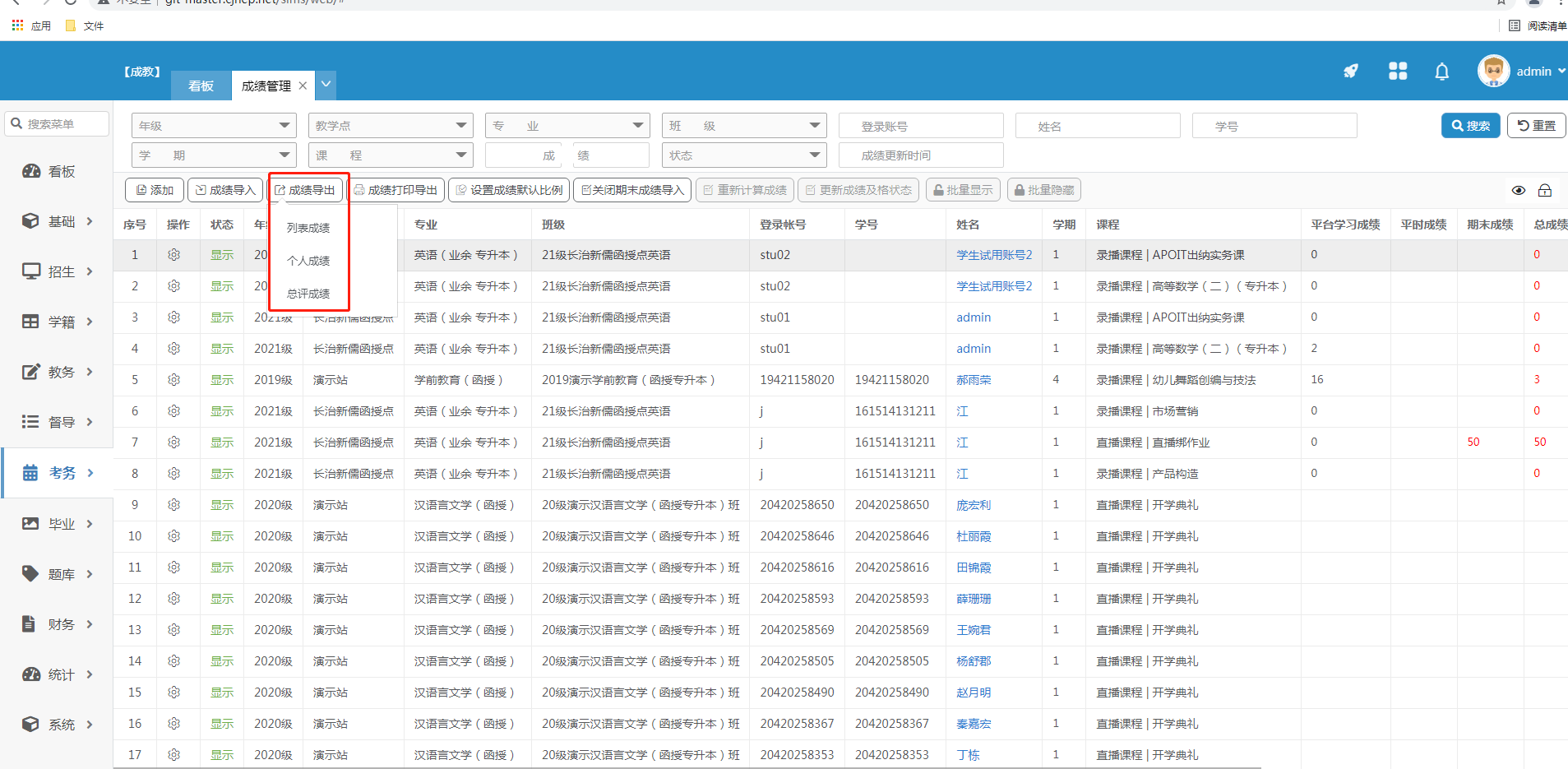Toggle column visibility with the eye icon

[1519, 191]
